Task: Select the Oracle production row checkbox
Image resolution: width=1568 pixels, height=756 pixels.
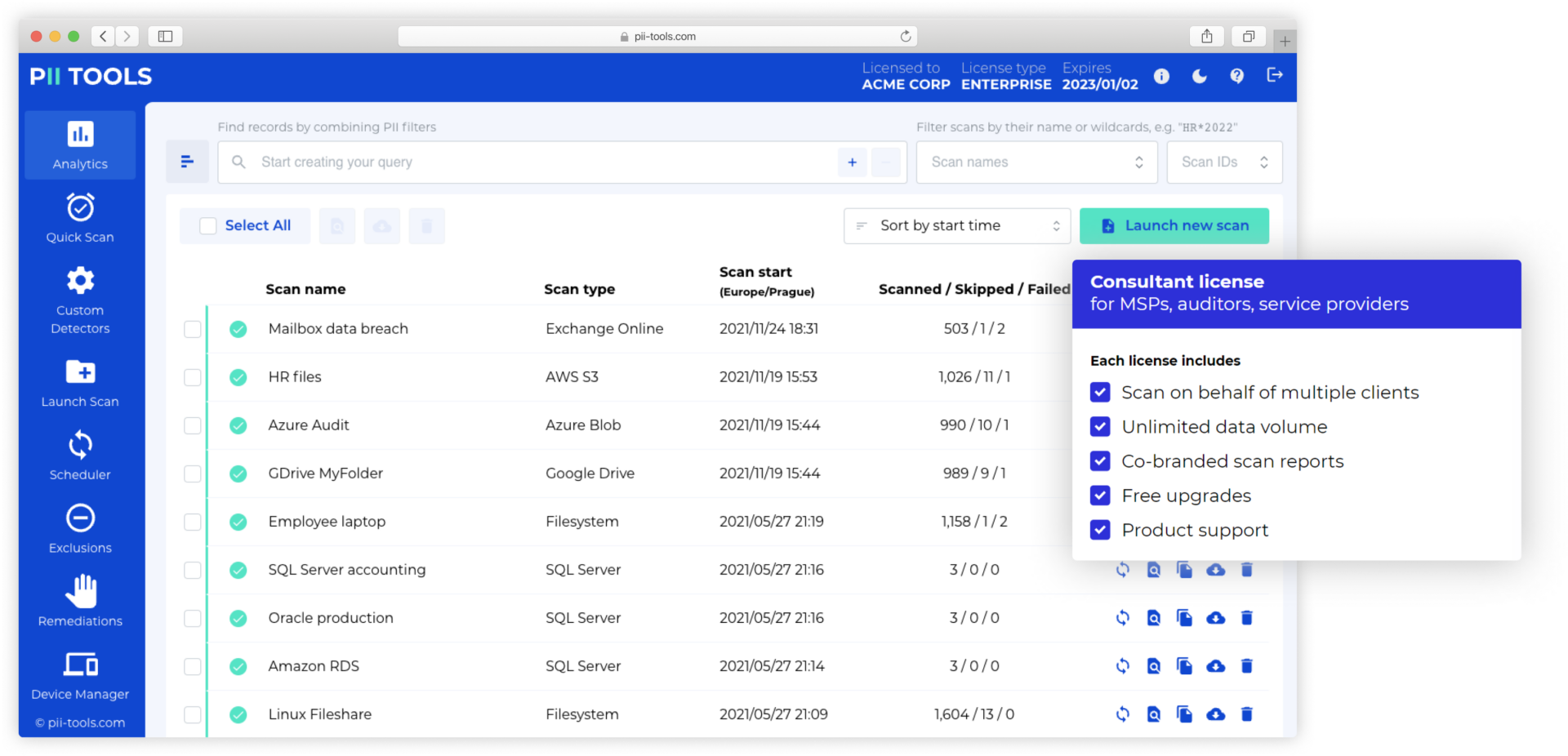Action: pos(193,618)
